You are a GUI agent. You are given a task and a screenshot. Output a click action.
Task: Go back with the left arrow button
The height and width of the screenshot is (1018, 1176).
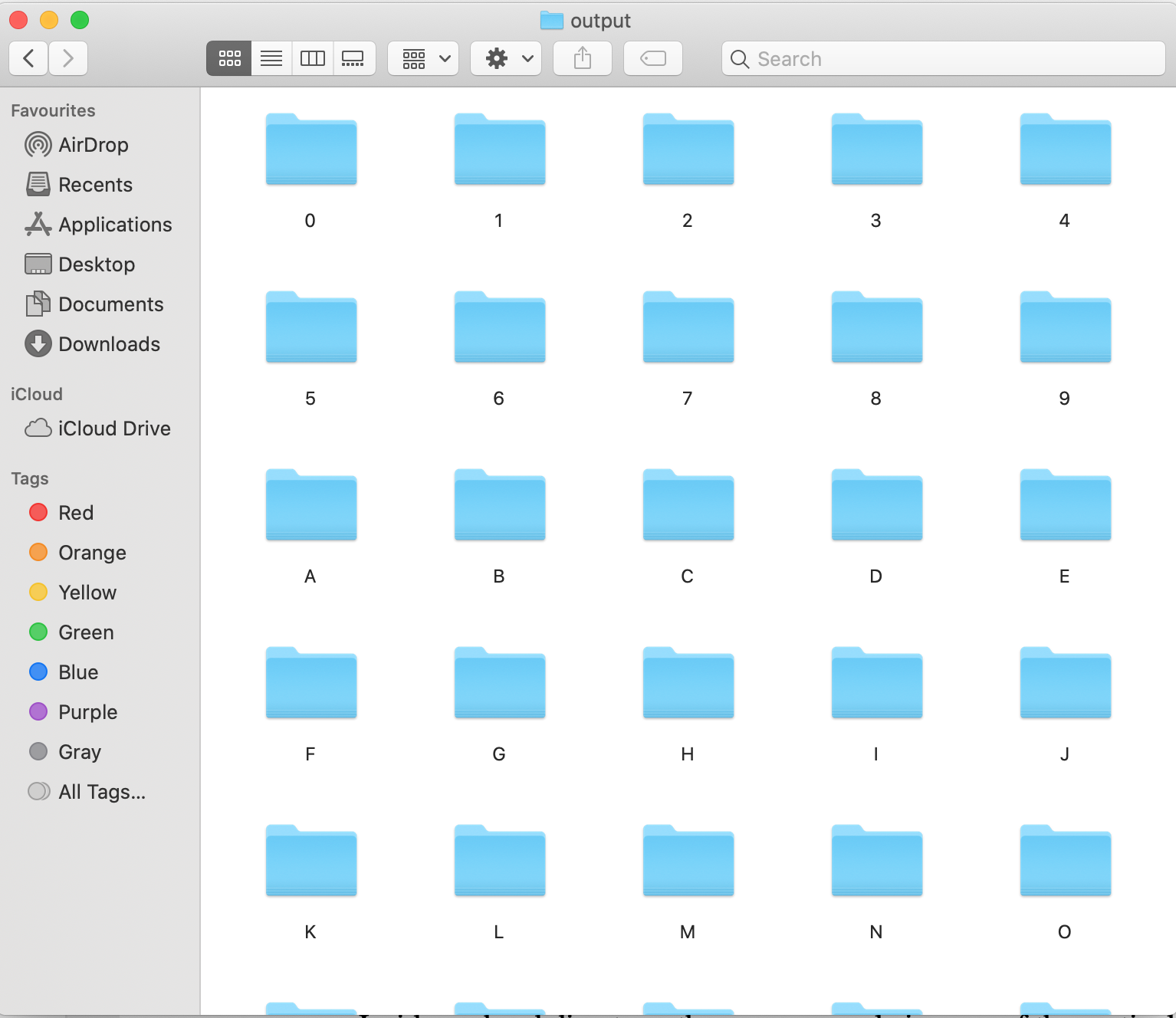coord(29,58)
